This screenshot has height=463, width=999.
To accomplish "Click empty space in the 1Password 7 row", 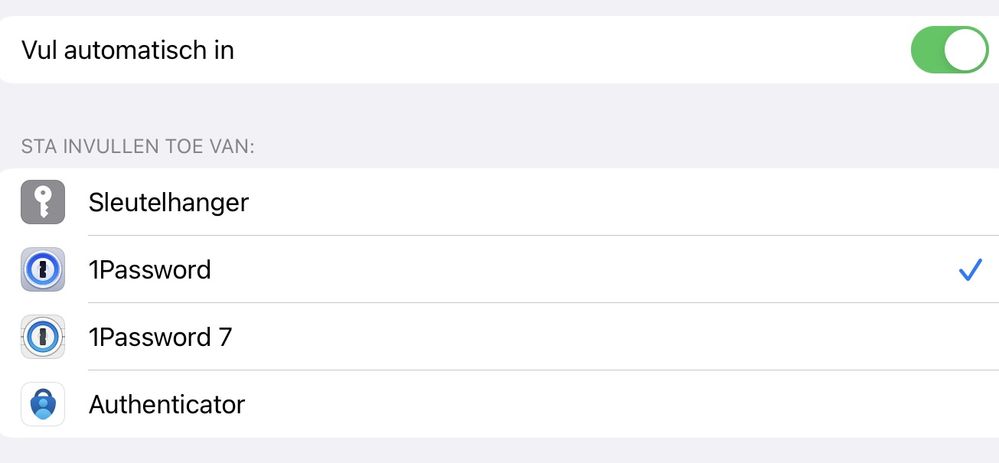I will (600, 337).
